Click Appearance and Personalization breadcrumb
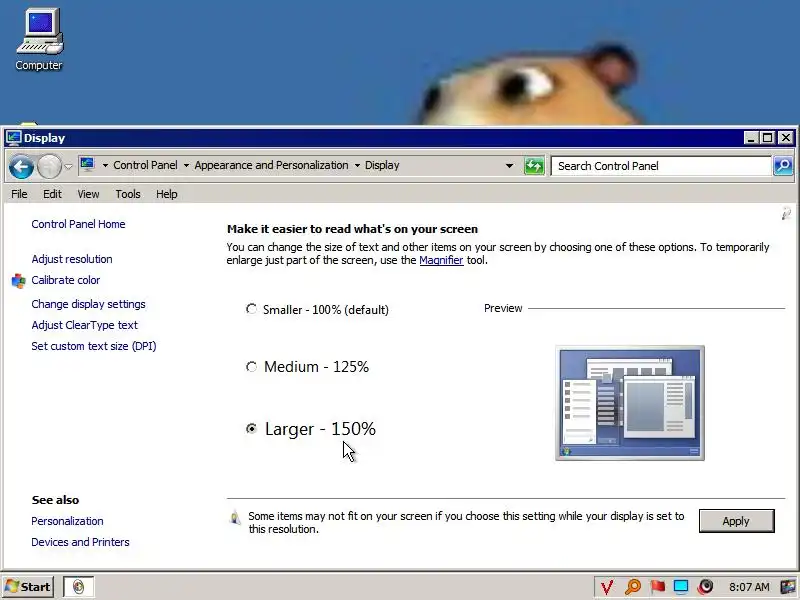The image size is (800, 600). (271, 165)
